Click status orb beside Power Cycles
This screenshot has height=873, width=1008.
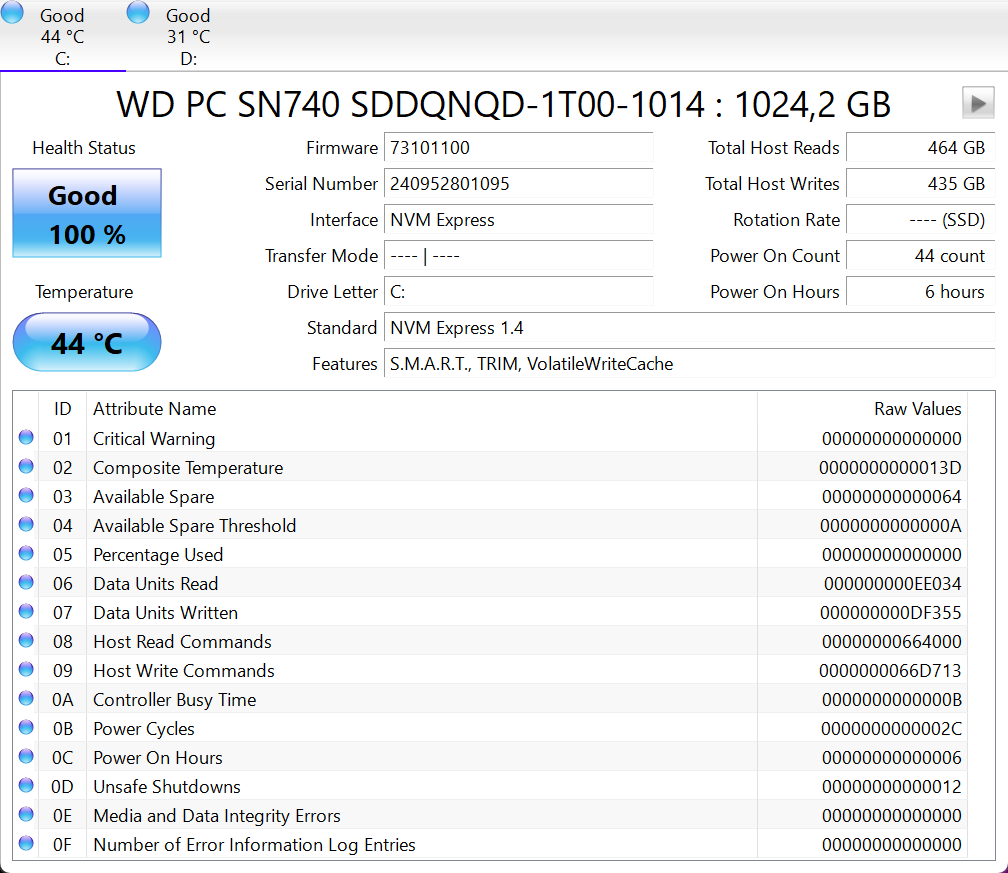[x=26, y=728]
